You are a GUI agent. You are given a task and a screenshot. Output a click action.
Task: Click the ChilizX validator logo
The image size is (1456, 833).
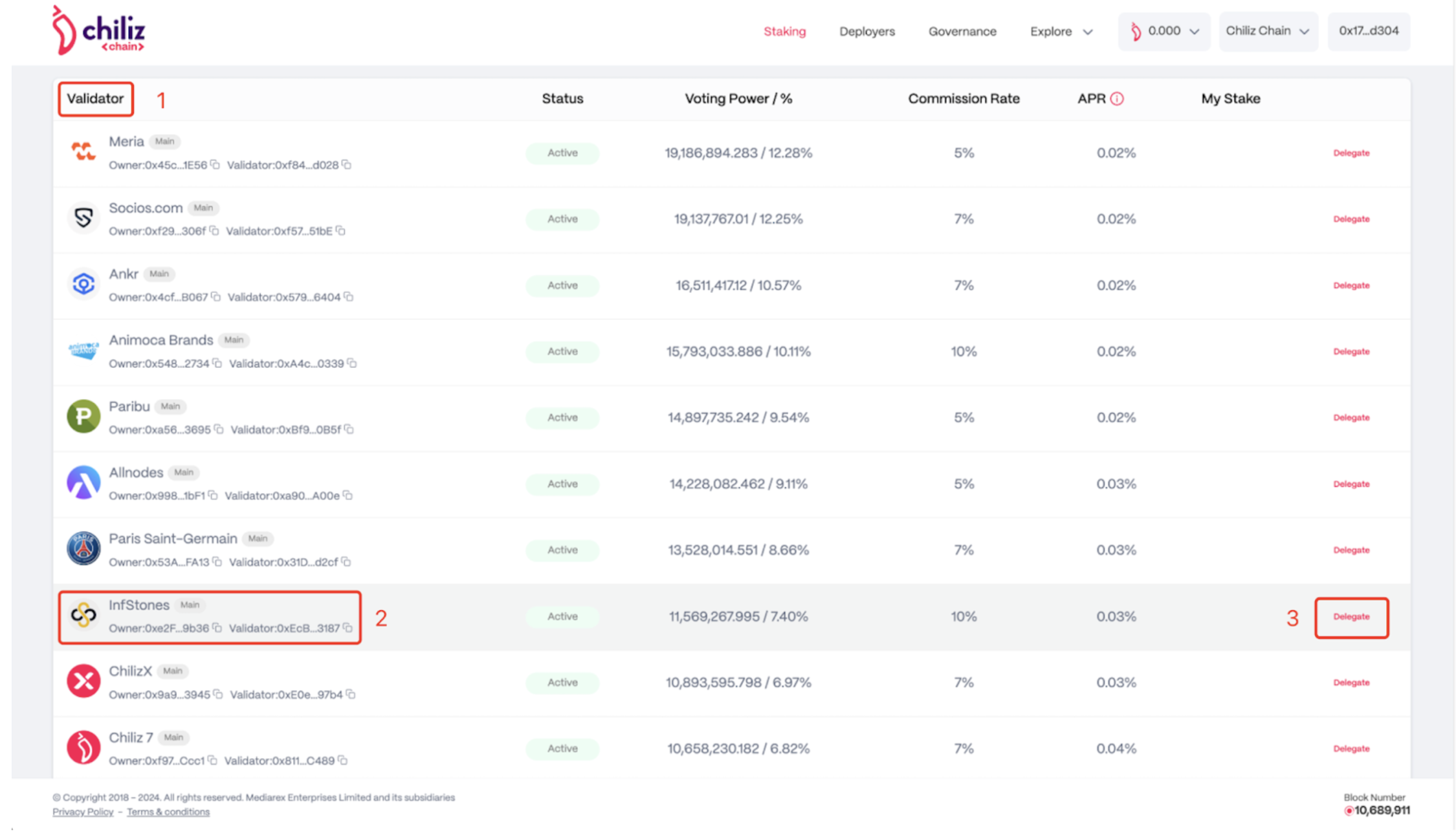click(x=83, y=681)
